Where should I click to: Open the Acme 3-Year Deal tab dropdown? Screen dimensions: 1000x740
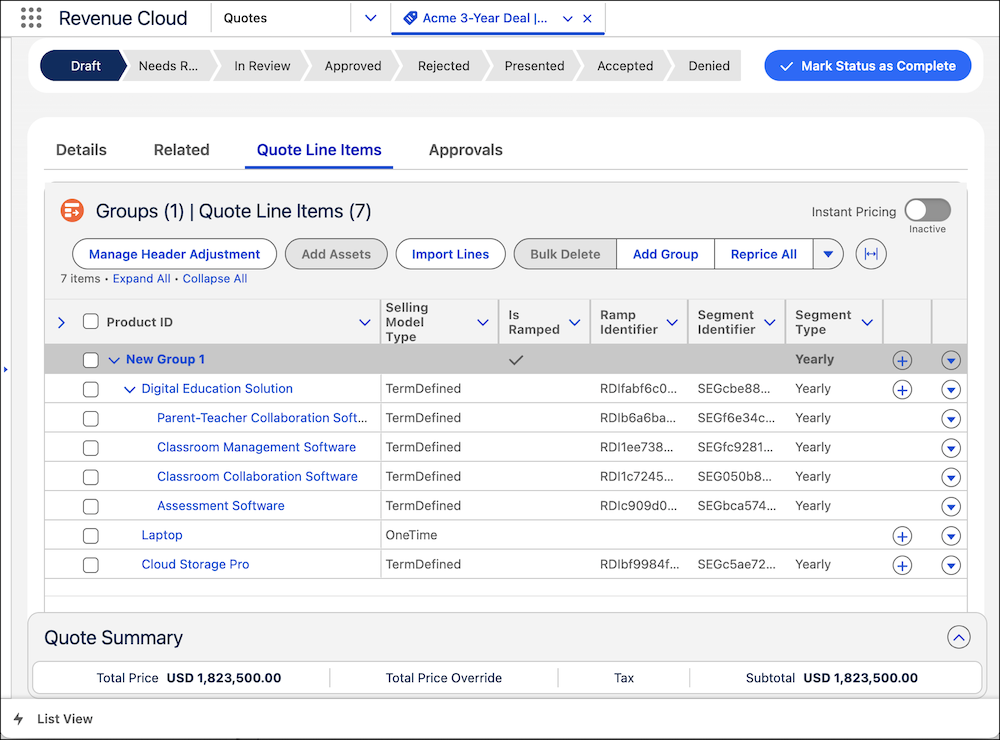(568, 18)
